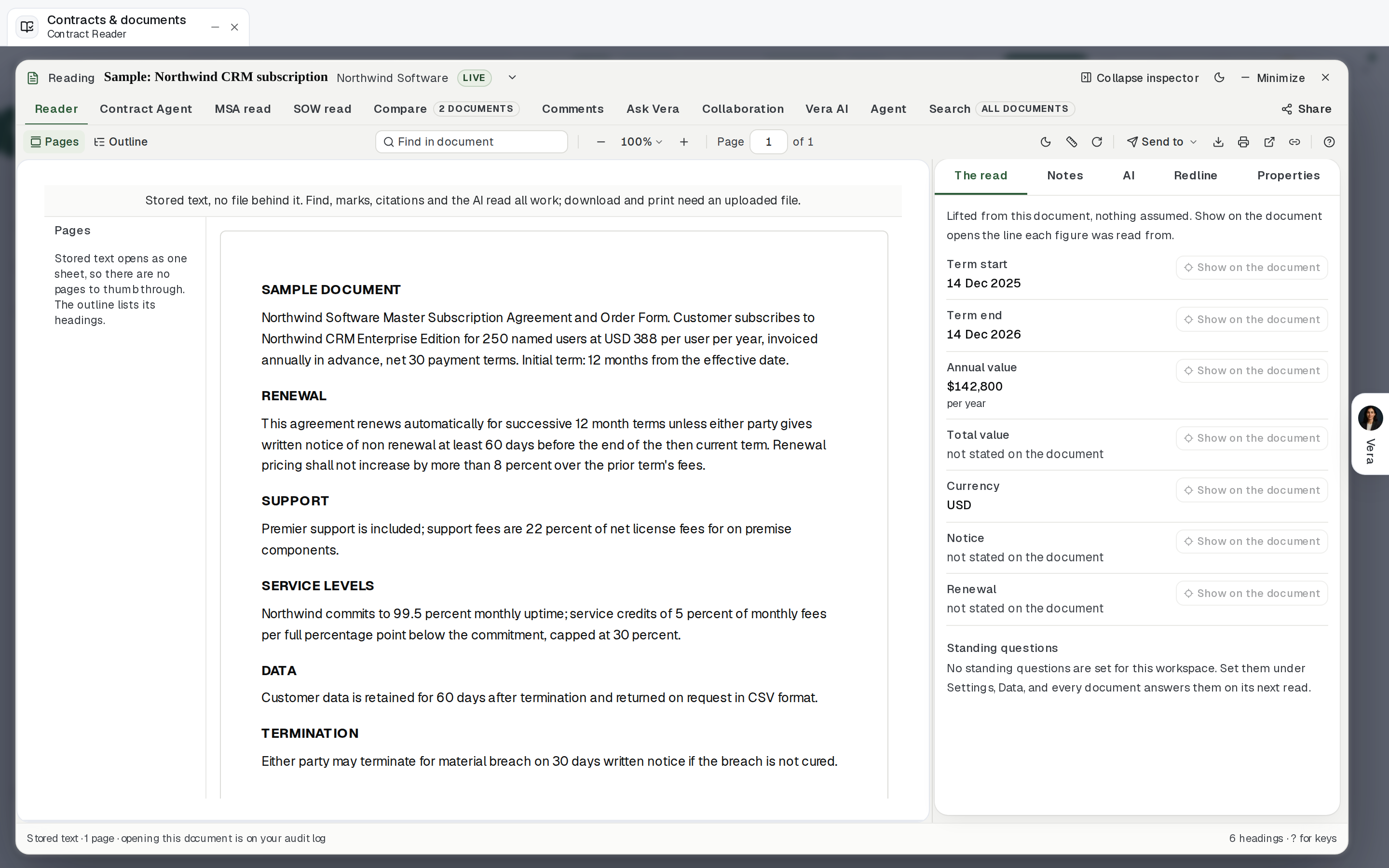Open Search all documents tab
Screen dimensions: 1389x868
(x=1001, y=109)
